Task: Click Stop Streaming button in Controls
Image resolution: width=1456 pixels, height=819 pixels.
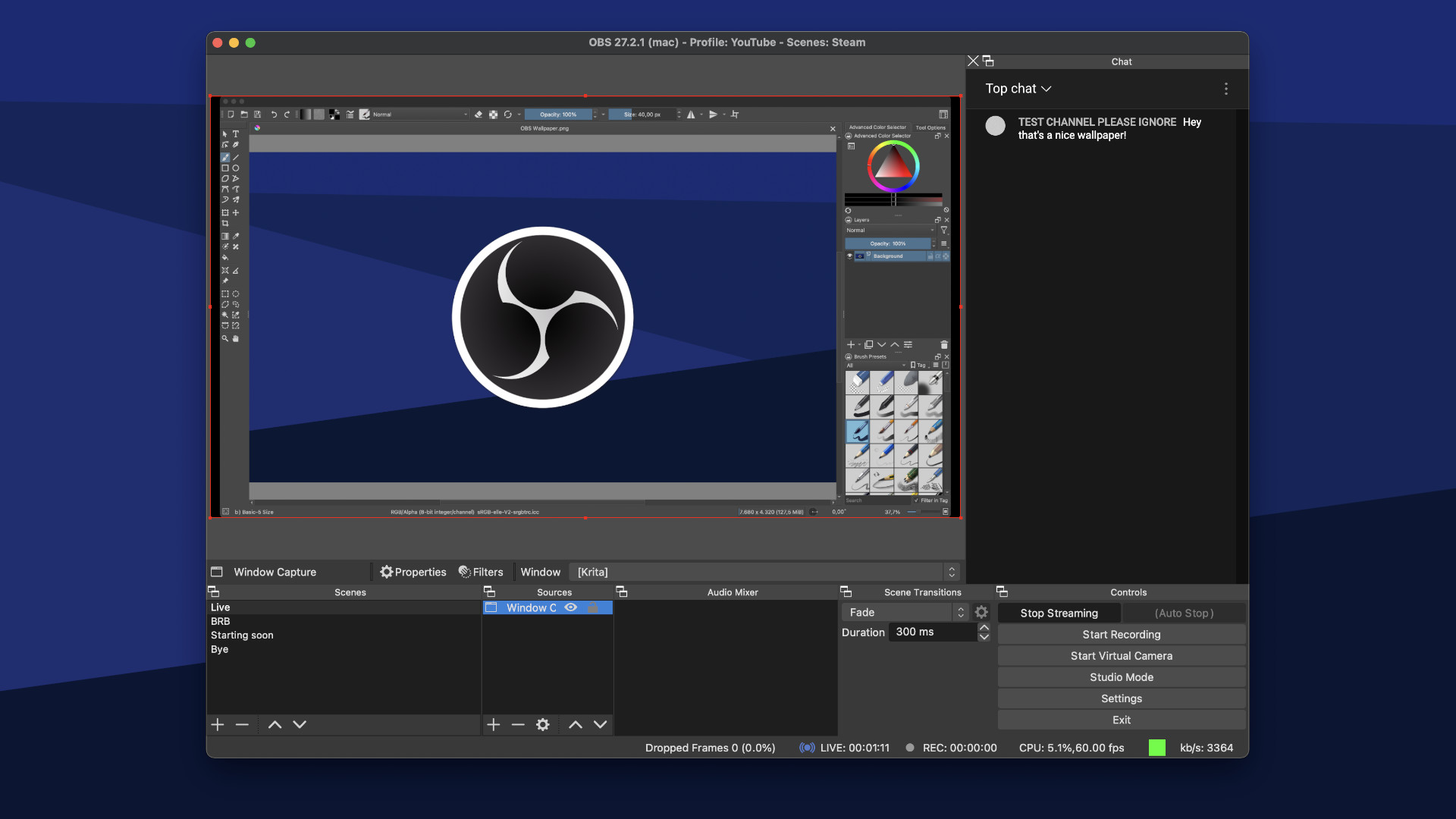Action: (x=1058, y=612)
